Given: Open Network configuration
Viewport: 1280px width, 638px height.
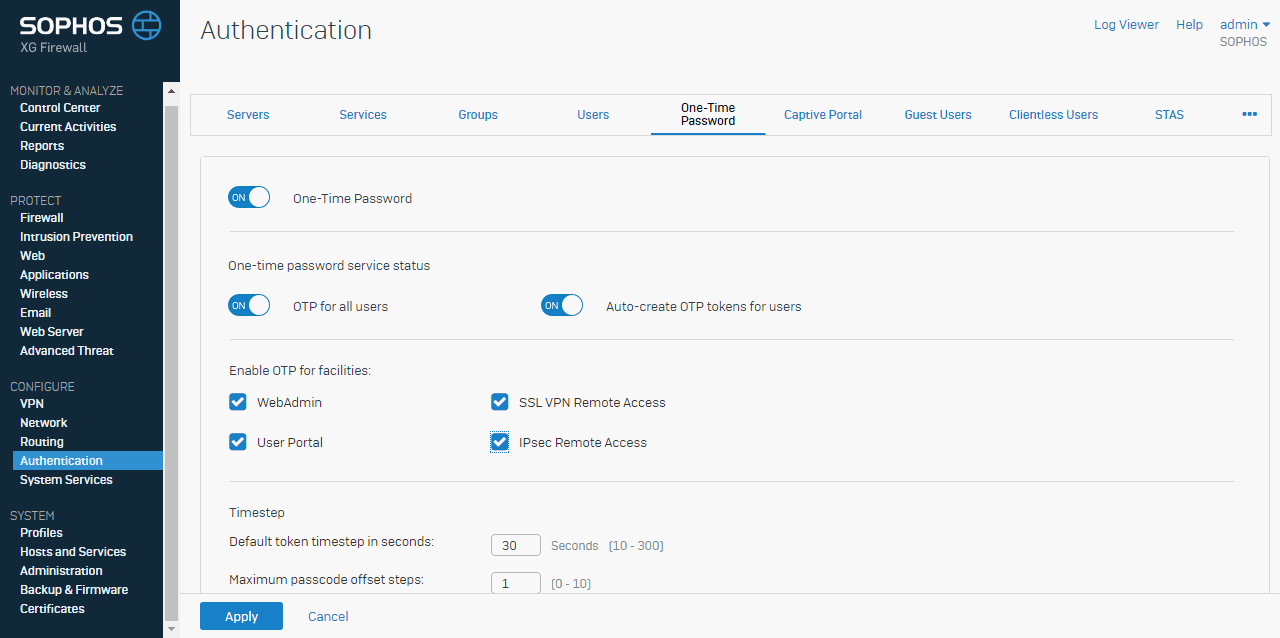Looking at the screenshot, I should [44, 423].
